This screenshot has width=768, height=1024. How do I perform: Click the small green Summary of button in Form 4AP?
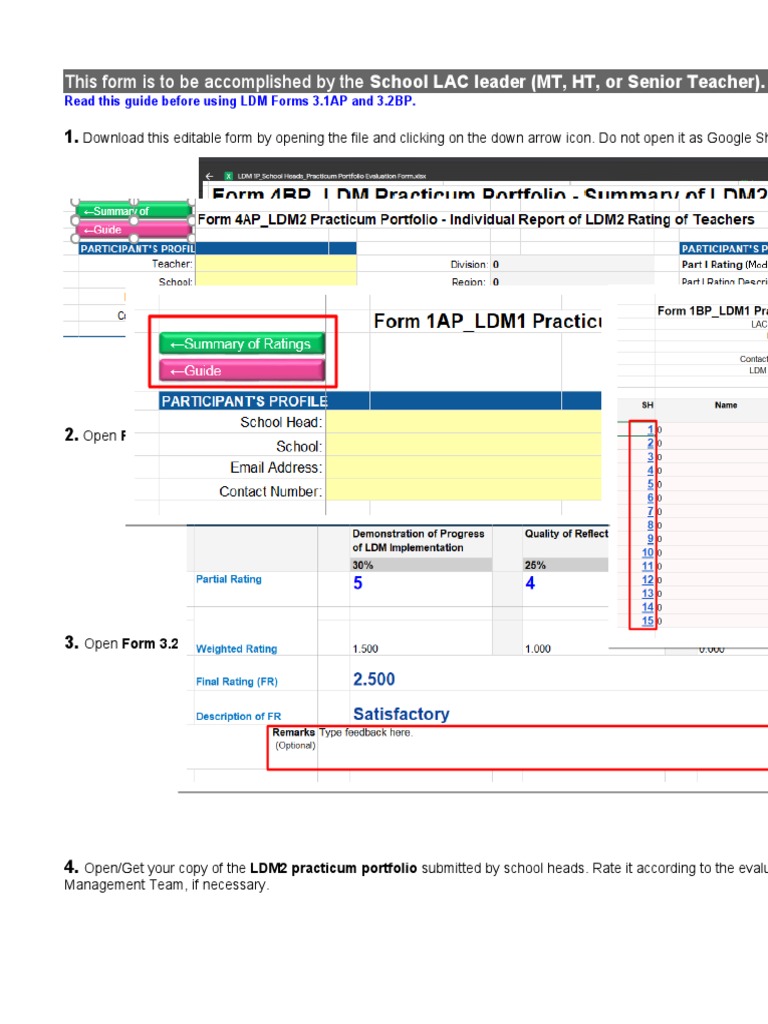coord(134,211)
